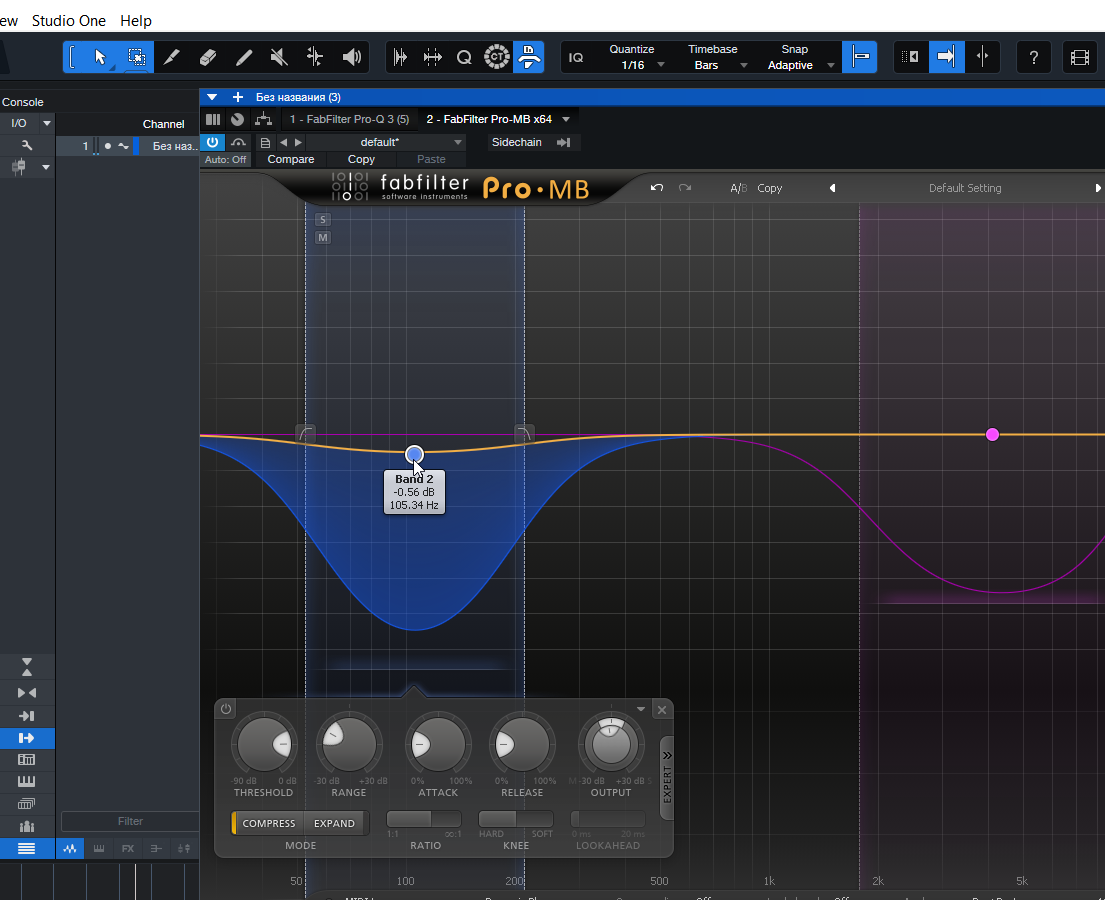Select COMPRESS mode
This screenshot has height=900, width=1105.
pos(268,823)
